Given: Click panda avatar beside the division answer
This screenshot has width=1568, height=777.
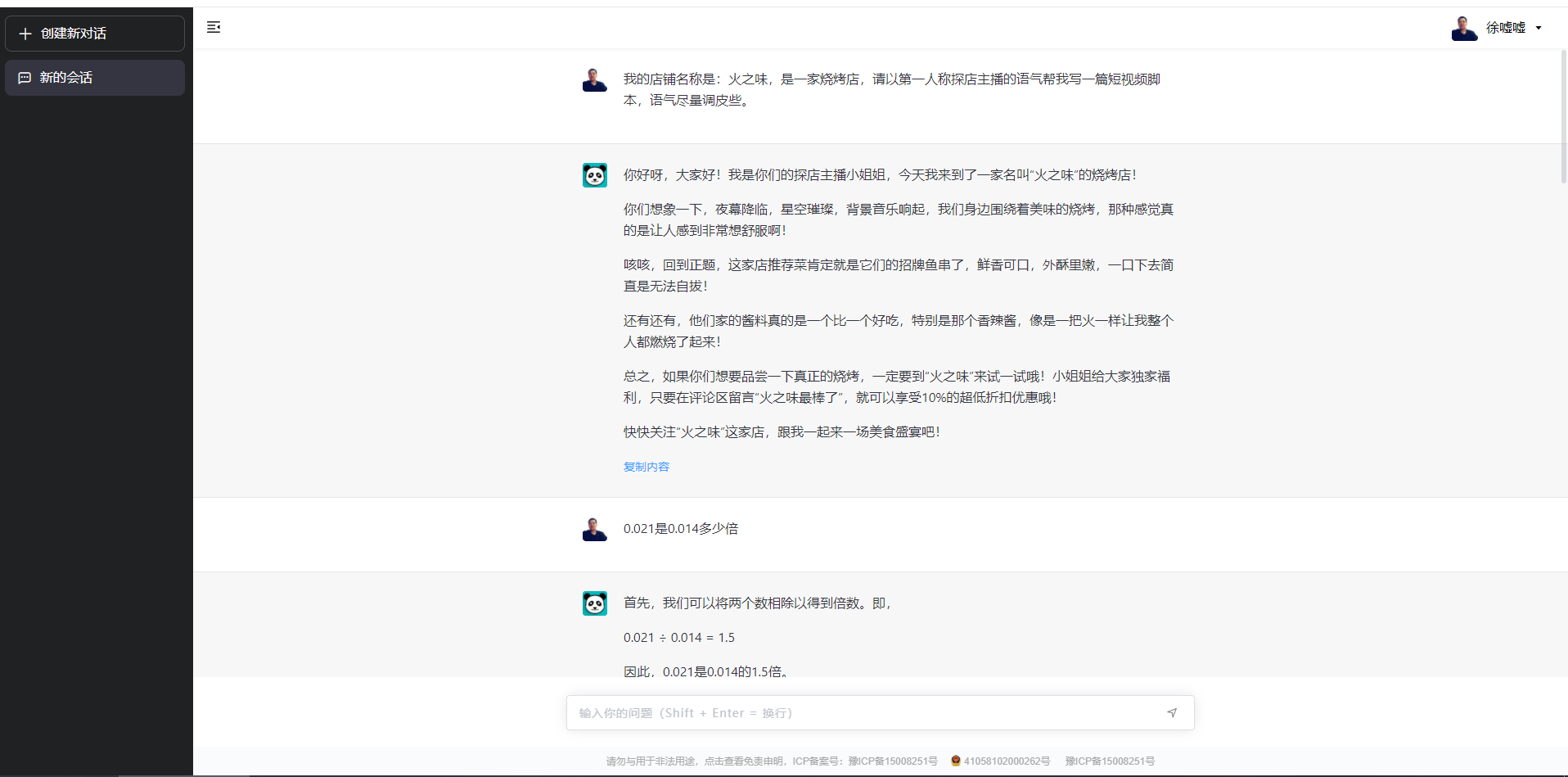Looking at the screenshot, I should (595, 603).
